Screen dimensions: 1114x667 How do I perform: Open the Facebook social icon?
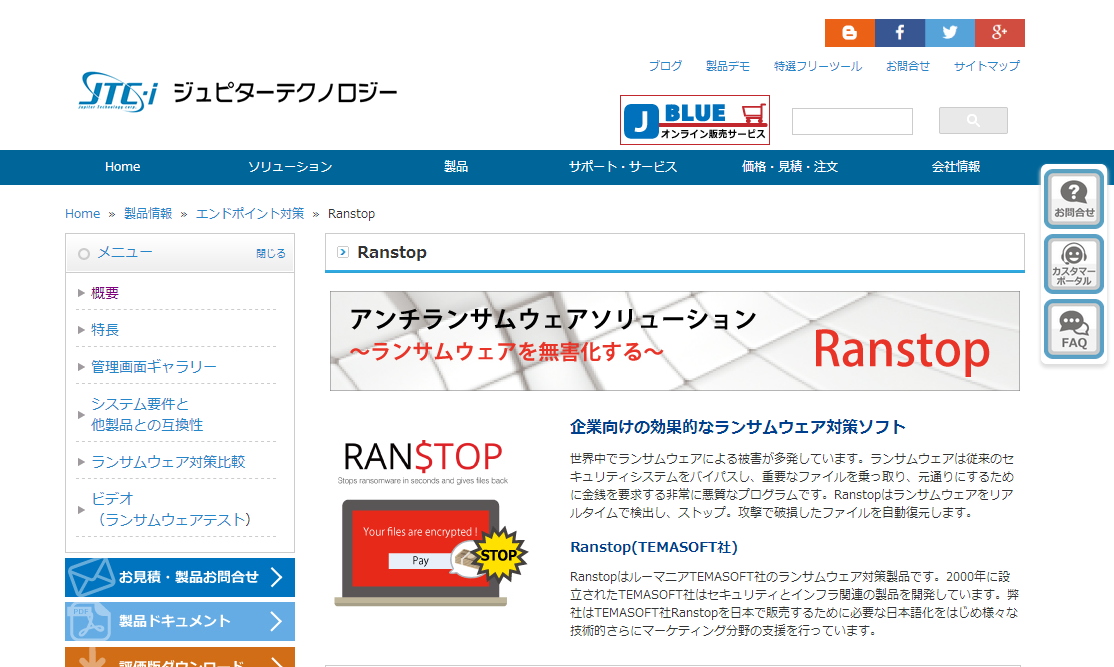point(900,33)
